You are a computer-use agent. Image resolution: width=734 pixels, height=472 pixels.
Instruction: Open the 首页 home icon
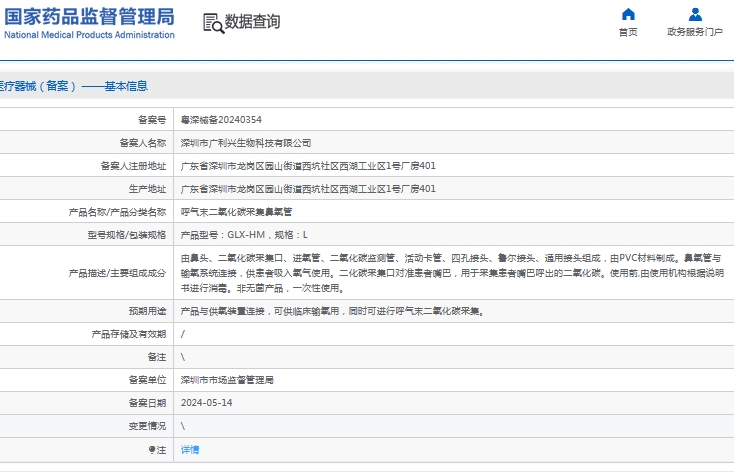tap(628, 15)
